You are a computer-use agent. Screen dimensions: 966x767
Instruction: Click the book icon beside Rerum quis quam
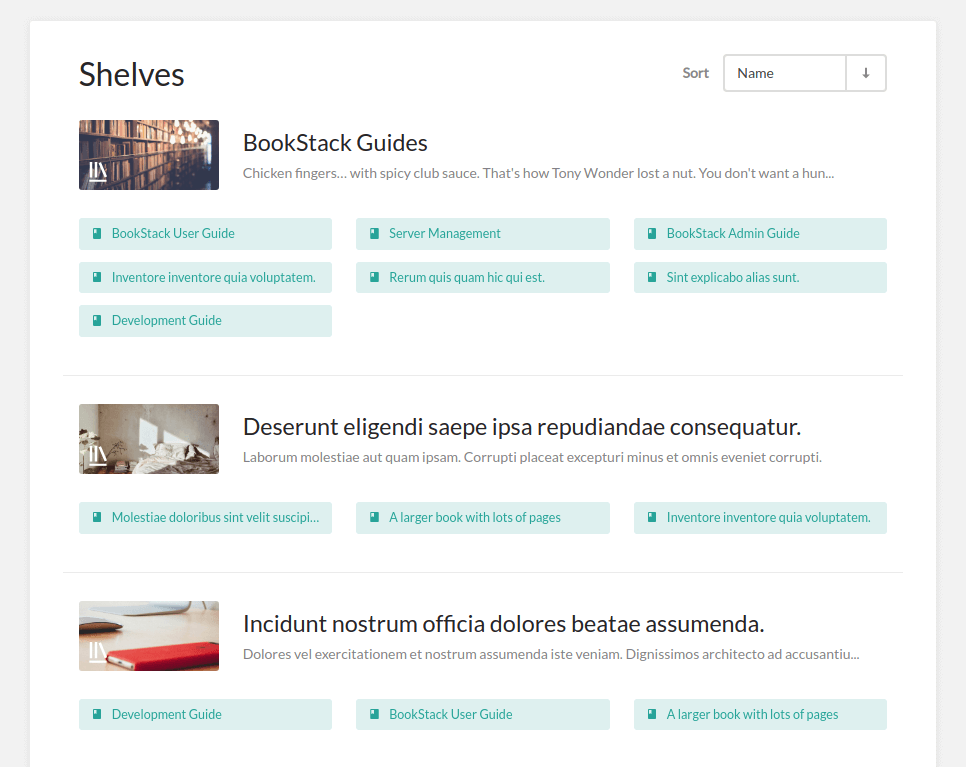tap(374, 277)
